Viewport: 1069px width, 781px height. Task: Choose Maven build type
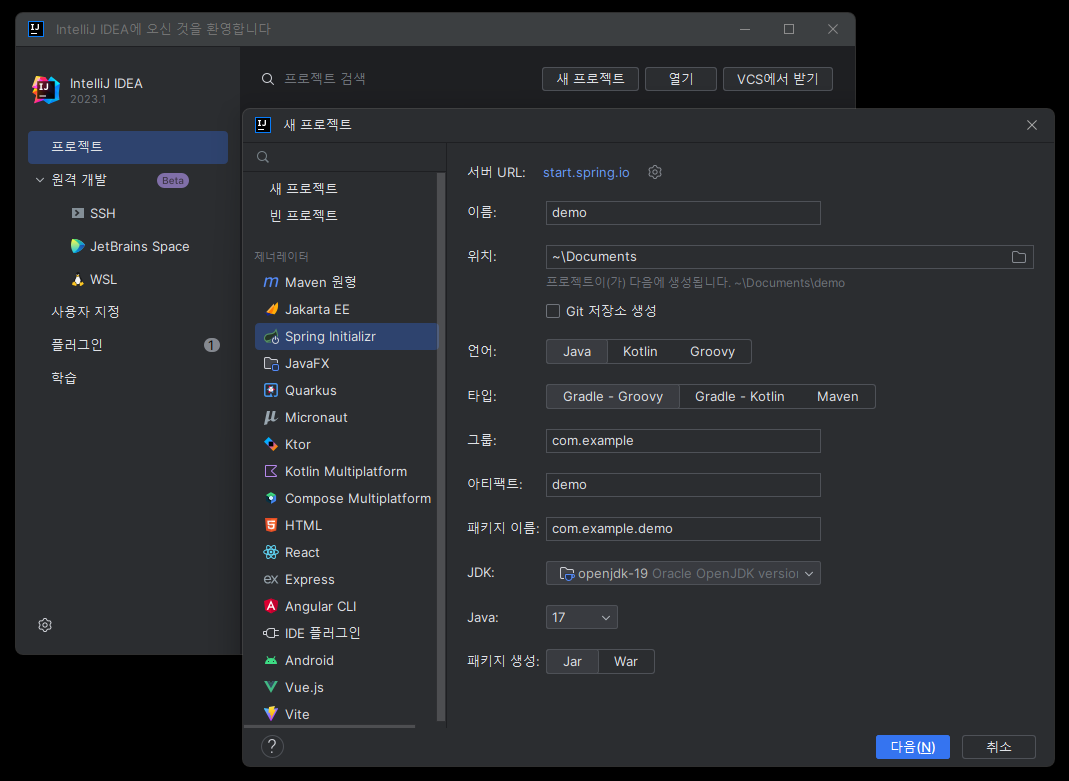tap(838, 397)
